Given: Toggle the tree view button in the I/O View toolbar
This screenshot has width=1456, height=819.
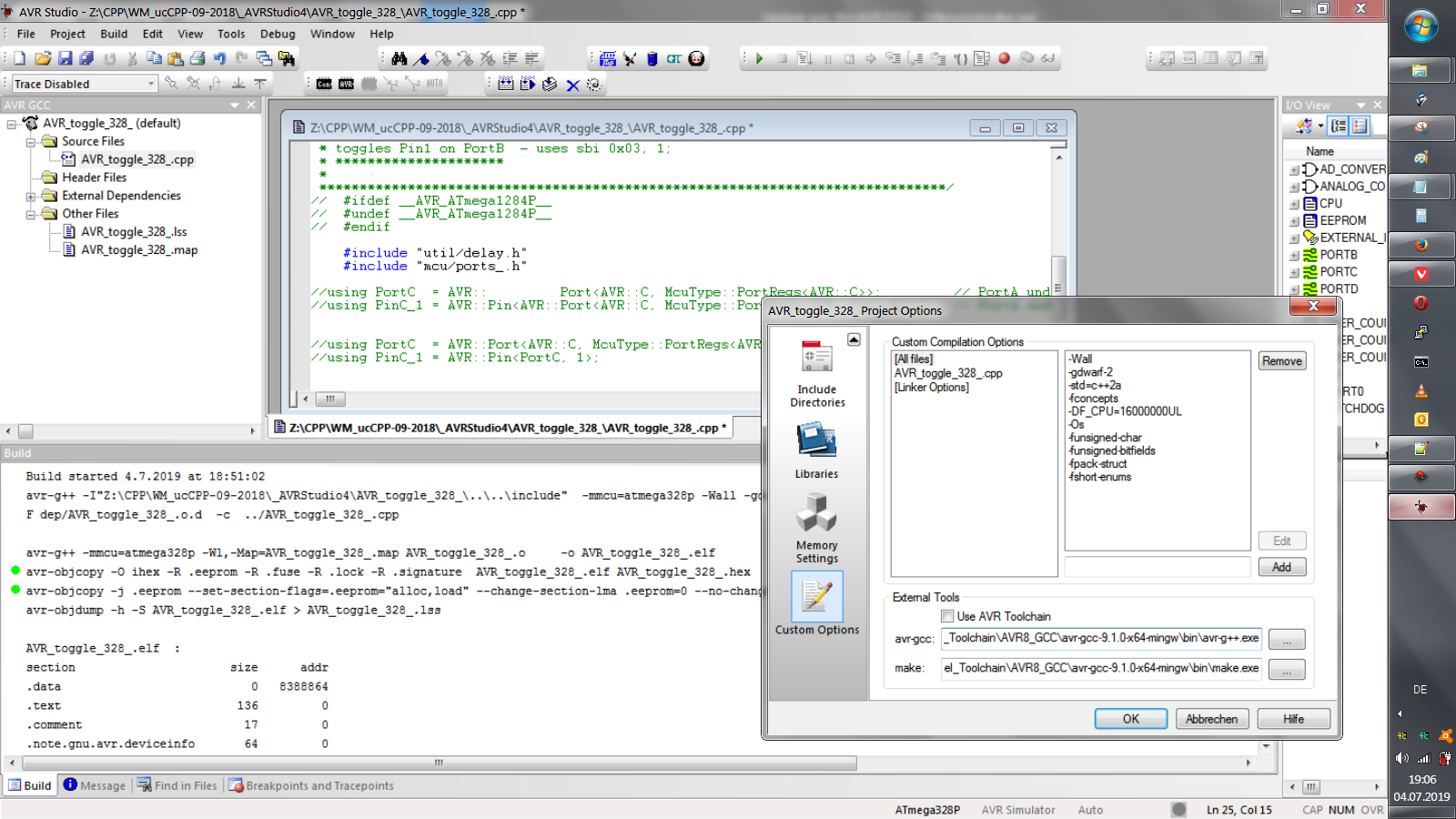Looking at the screenshot, I should (x=1339, y=126).
